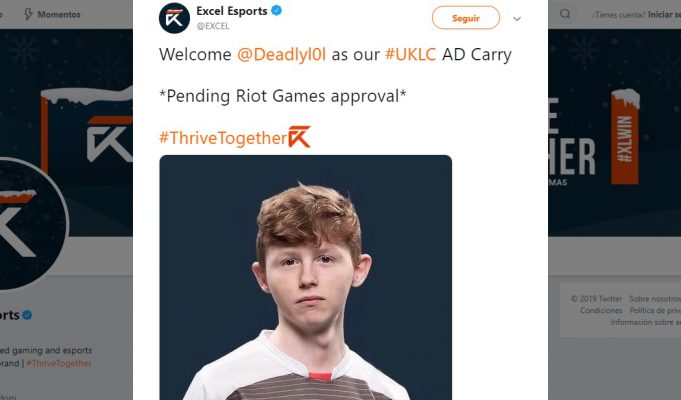Open the Condiciones footer link
This screenshot has width=681, height=400.
601,311
